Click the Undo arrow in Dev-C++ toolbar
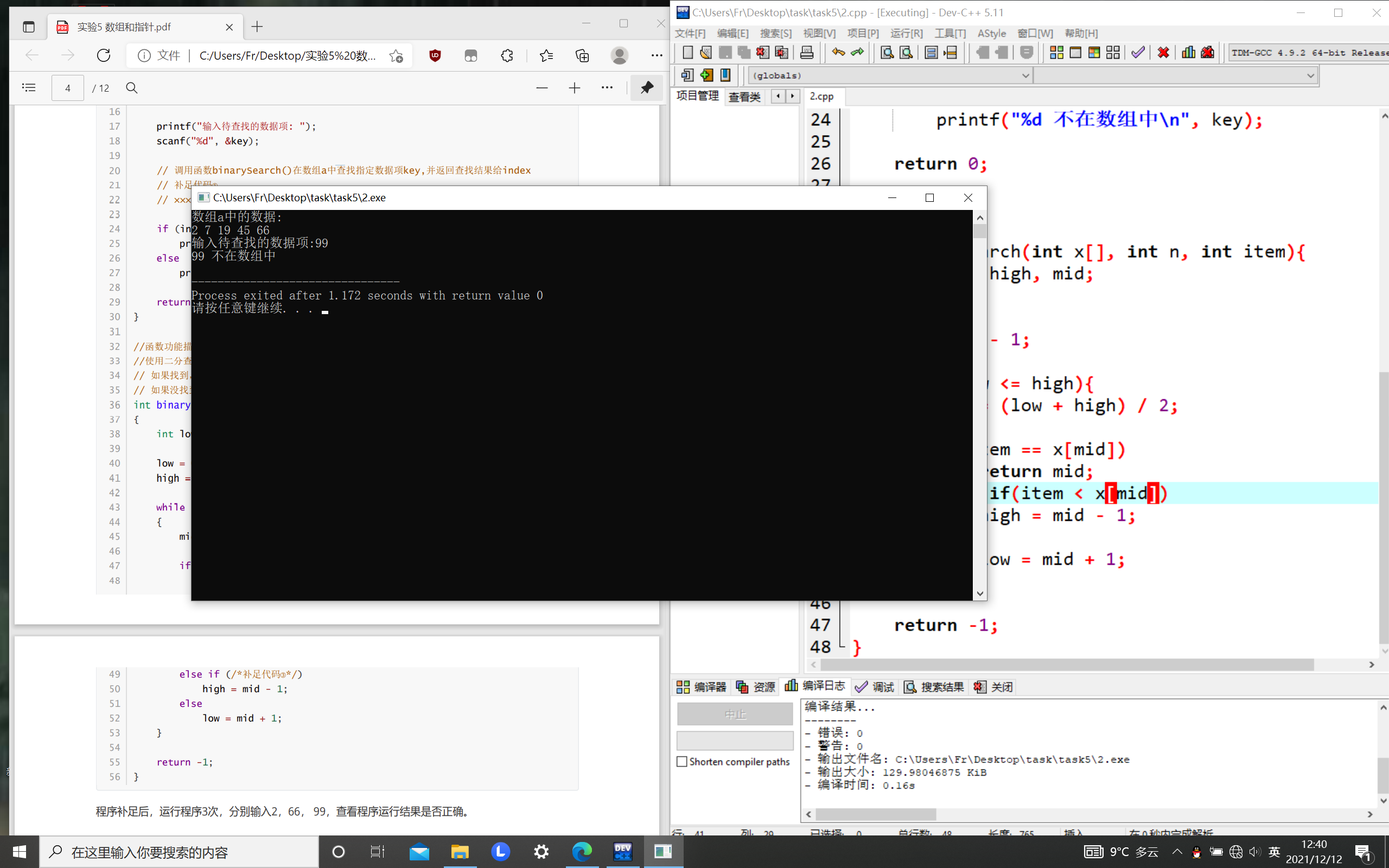This screenshot has height=868, width=1389. tap(839, 53)
